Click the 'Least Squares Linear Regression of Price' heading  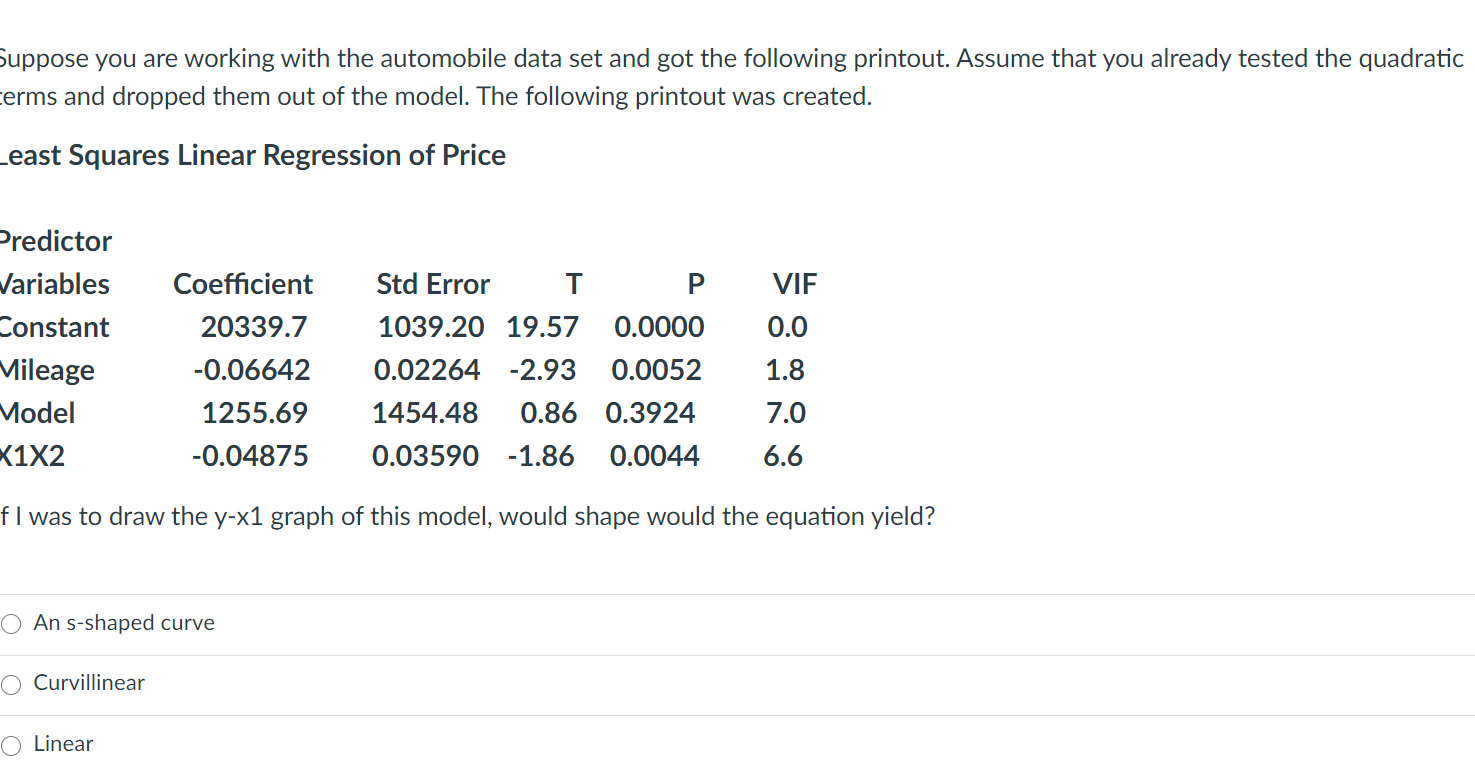pyautogui.click(x=253, y=155)
